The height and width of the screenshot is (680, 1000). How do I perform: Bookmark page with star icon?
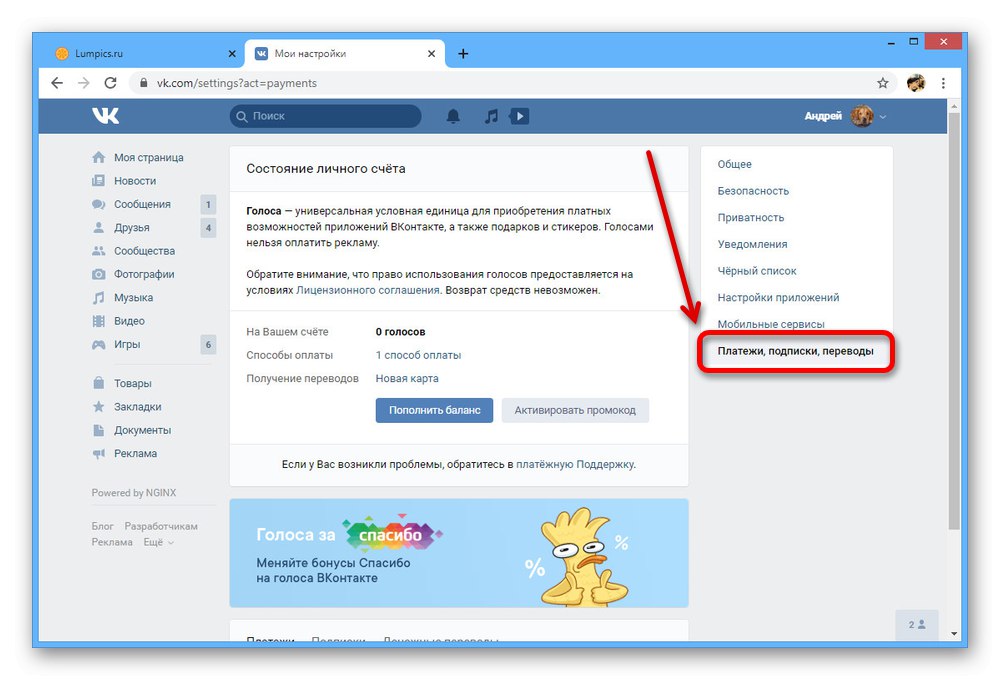(883, 83)
